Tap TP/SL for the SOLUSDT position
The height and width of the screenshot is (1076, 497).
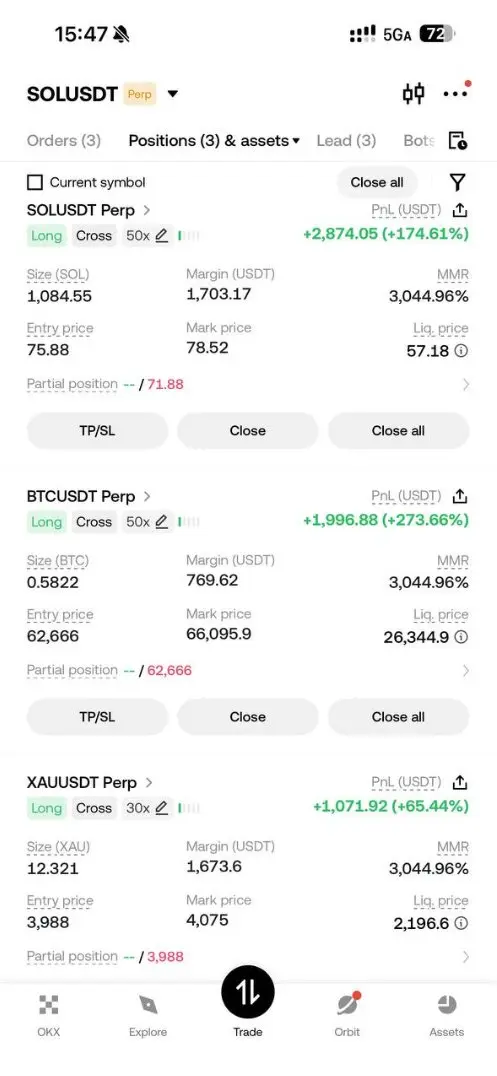point(97,431)
